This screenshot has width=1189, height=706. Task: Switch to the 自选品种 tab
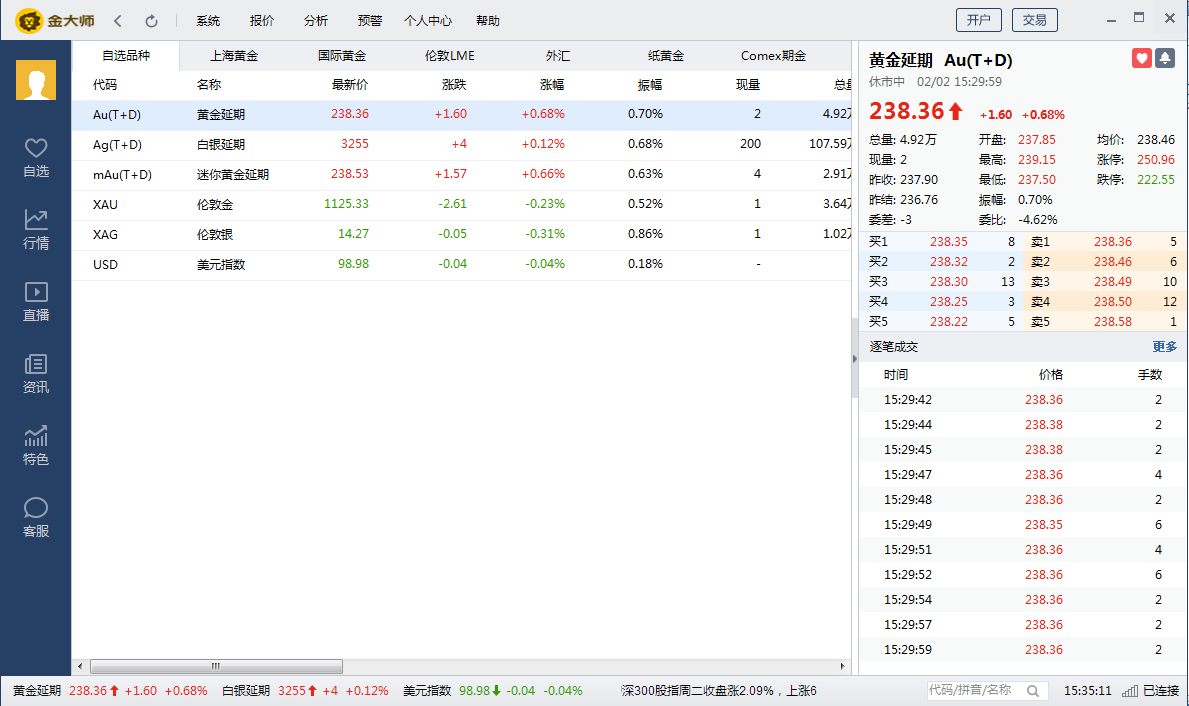[126, 55]
